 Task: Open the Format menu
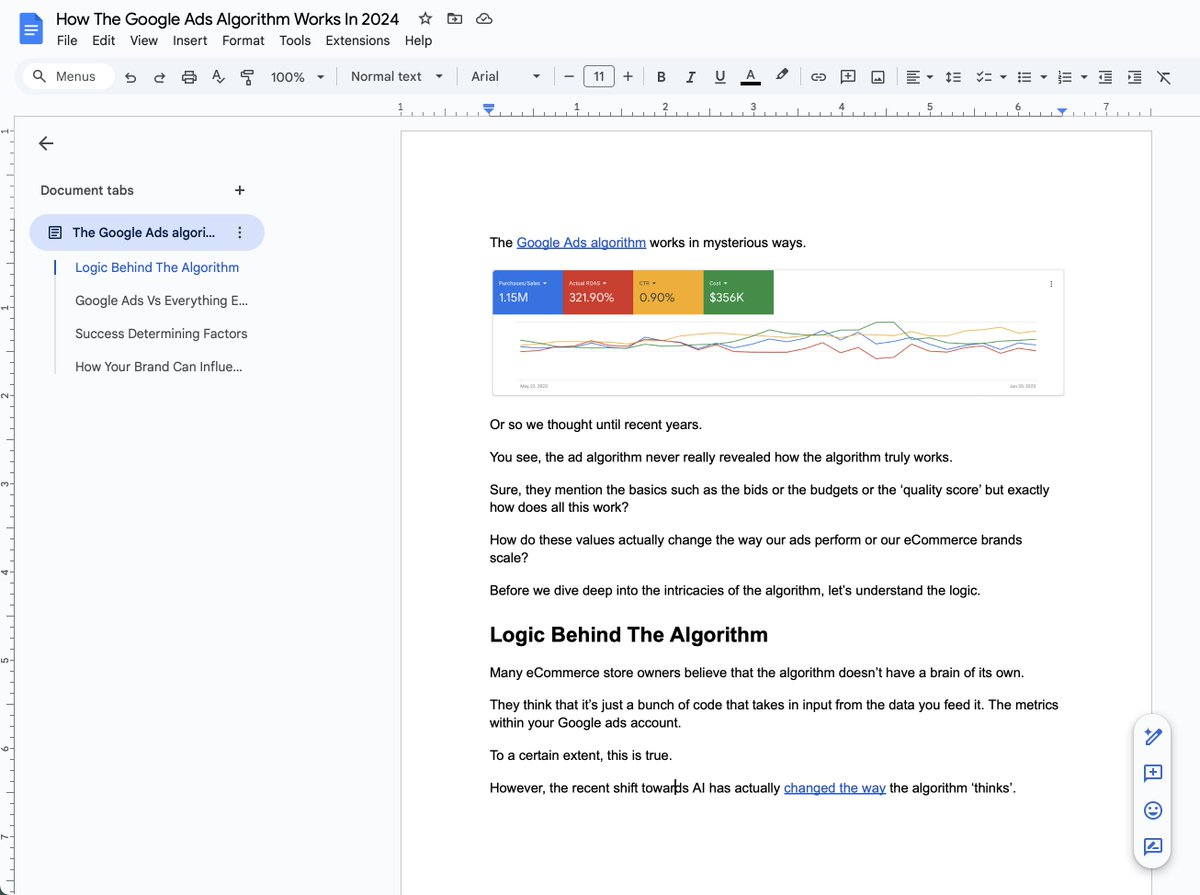pos(243,41)
